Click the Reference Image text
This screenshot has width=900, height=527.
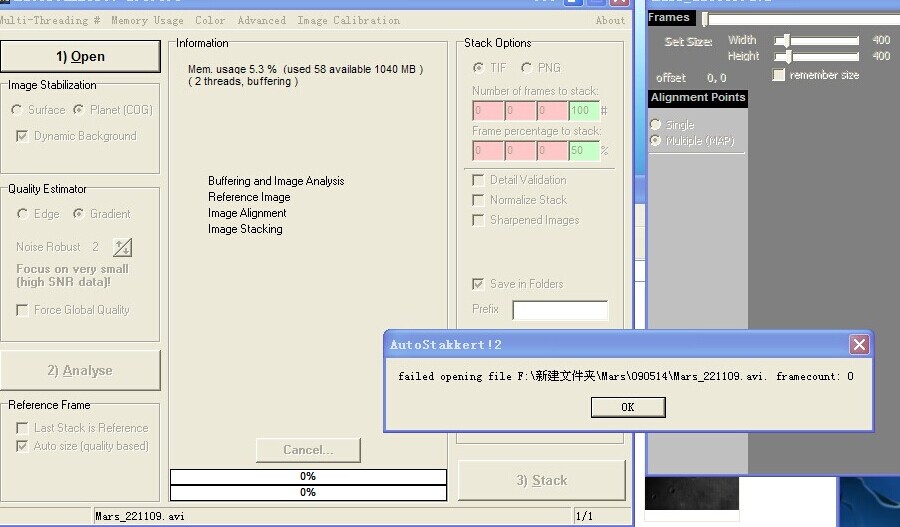249,197
